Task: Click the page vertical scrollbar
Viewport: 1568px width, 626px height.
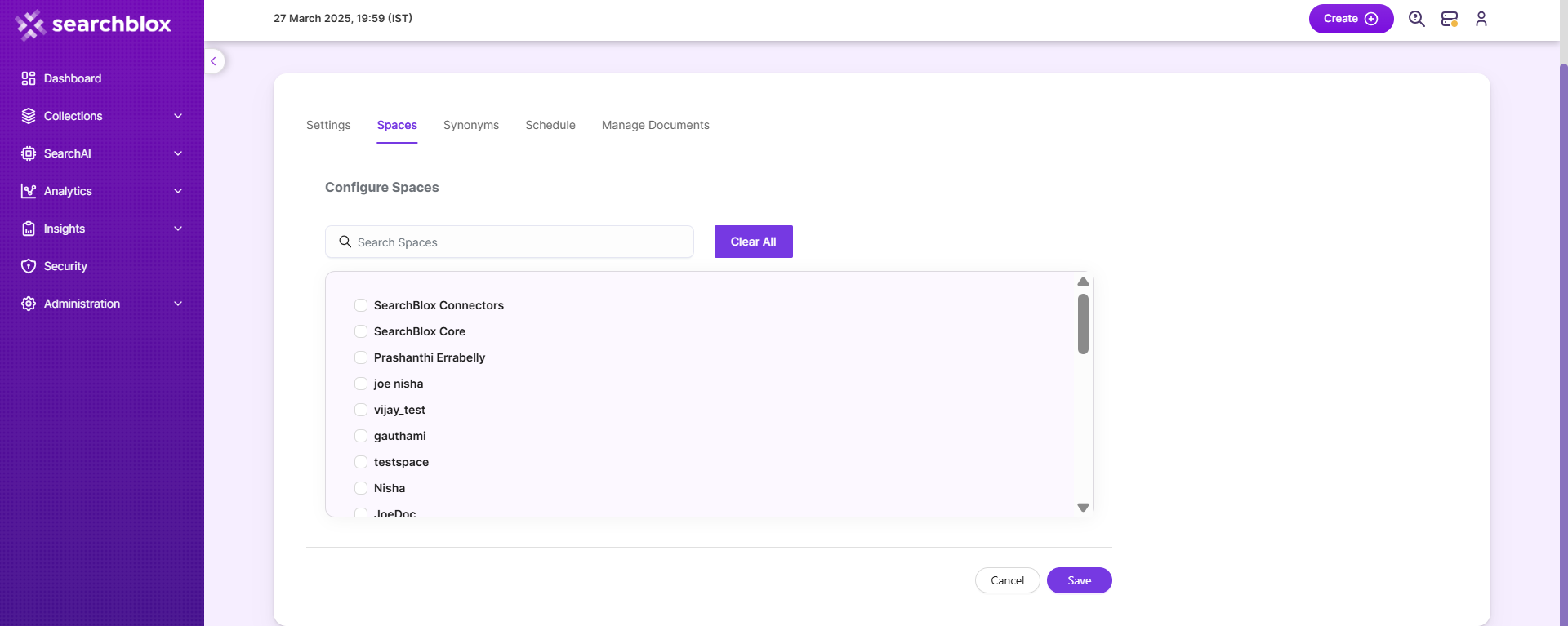Action: coord(1564,343)
